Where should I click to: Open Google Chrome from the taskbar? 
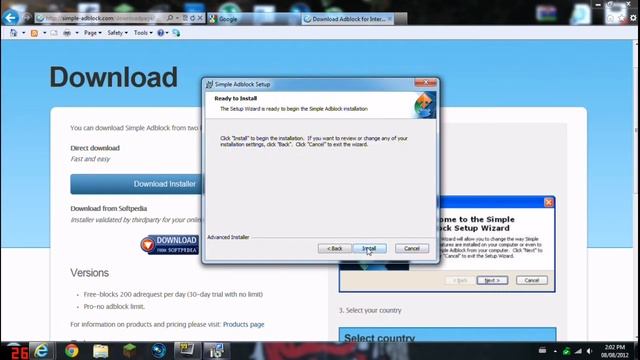(x=72, y=351)
